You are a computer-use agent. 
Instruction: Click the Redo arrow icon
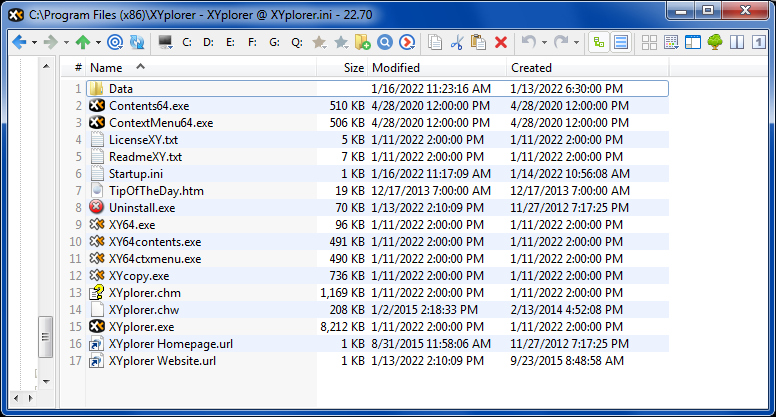(x=561, y=43)
